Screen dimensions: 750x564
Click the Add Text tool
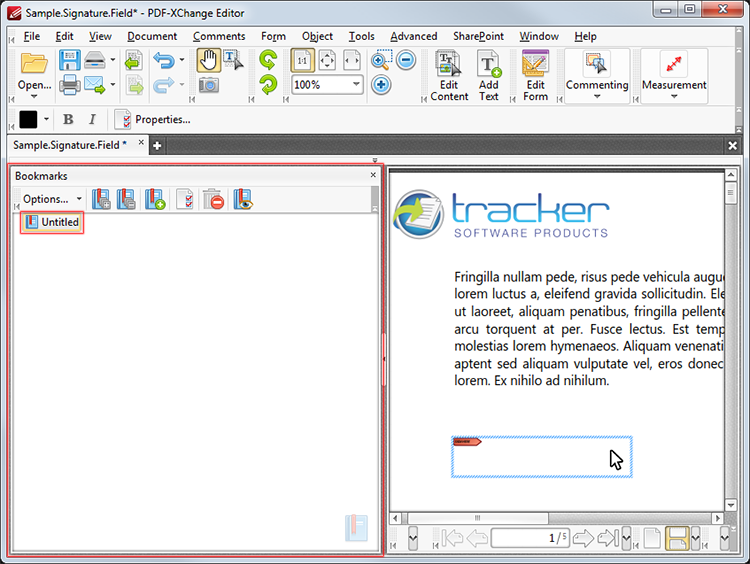(489, 77)
